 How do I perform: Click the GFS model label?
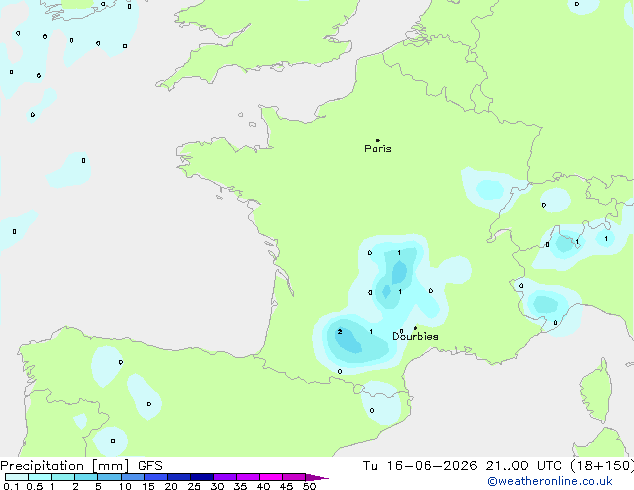click(150, 466)
